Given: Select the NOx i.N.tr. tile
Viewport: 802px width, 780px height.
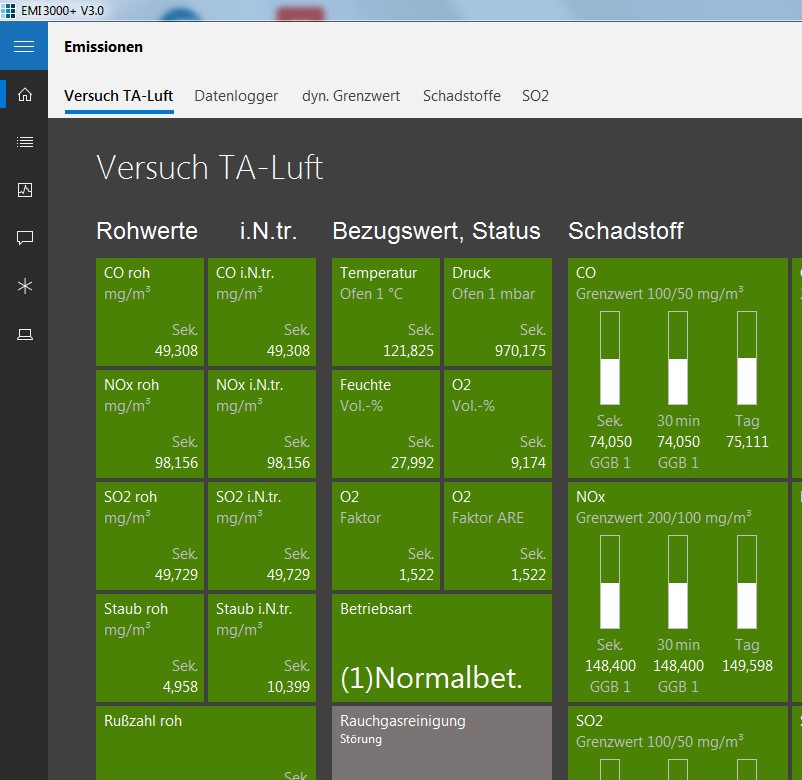Looking at the screenshot, I should pyautogui.click(x=262, y=424).
